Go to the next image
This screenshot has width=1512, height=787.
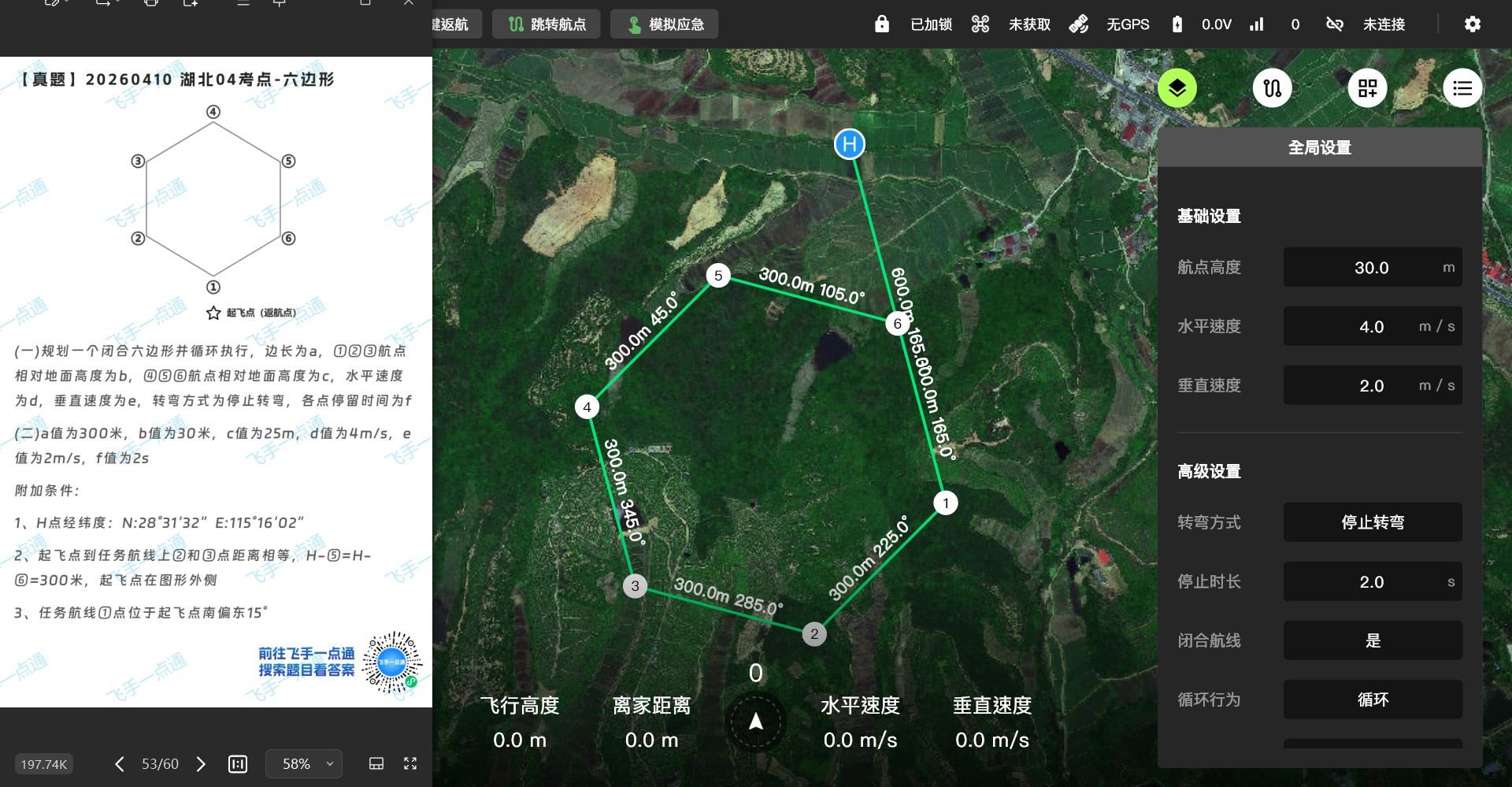[x=201, y=763]
